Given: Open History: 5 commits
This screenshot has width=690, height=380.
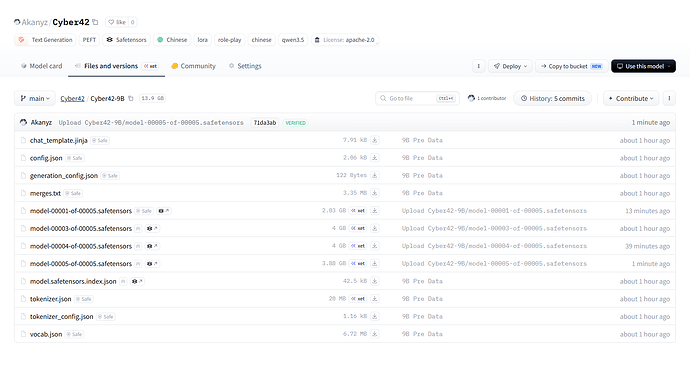Looking at the screenshot, I should (552, 99).
